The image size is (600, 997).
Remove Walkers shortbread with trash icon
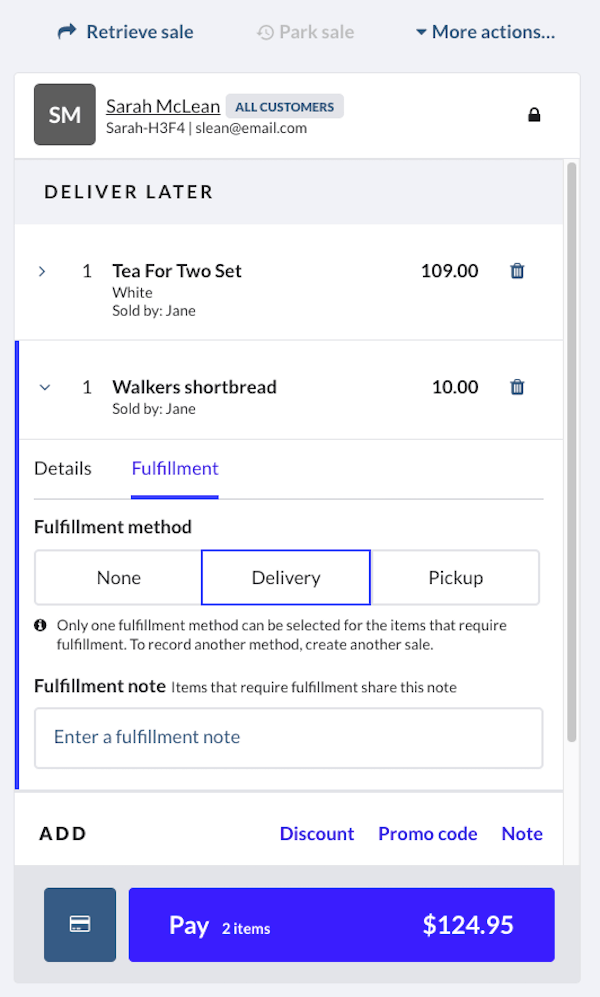tap(517, 387)
